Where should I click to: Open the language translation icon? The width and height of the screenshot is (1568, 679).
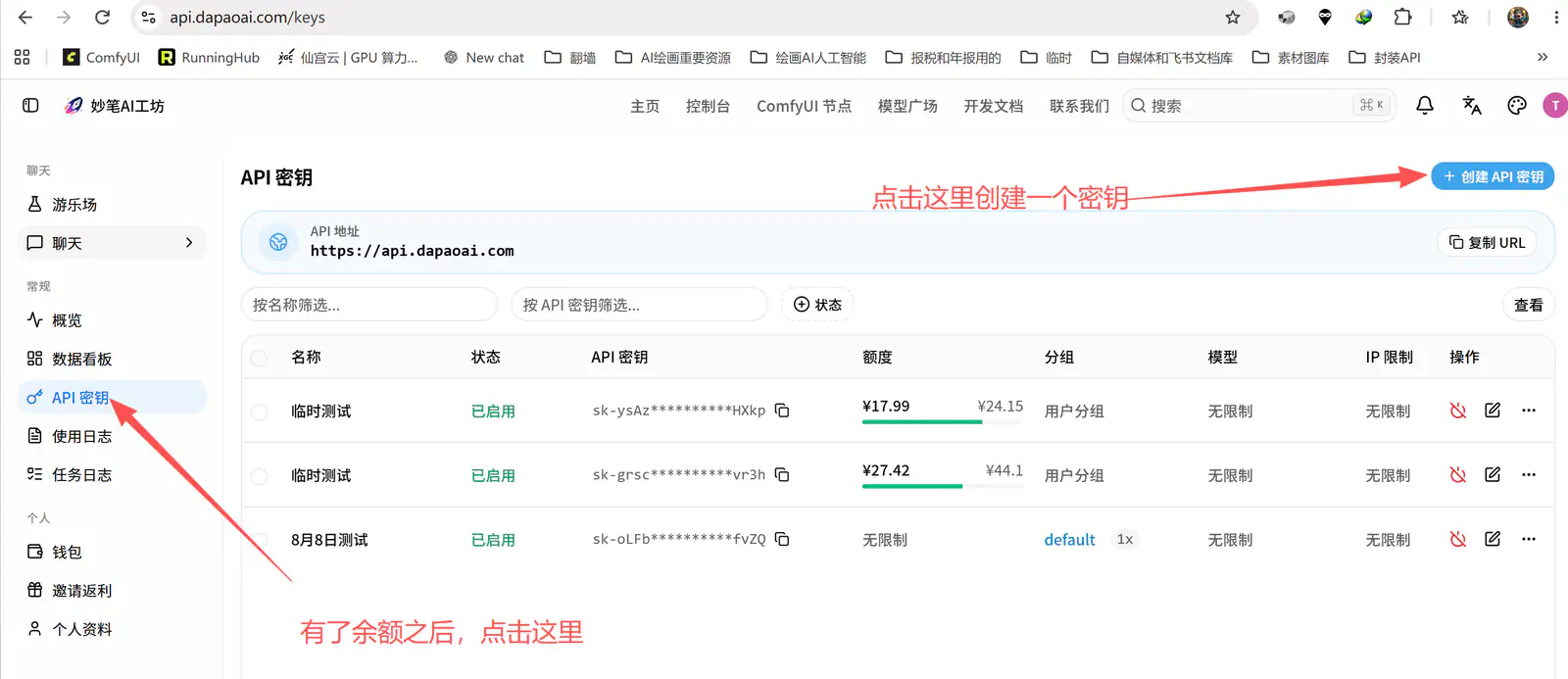click(x=1471, y=105)
